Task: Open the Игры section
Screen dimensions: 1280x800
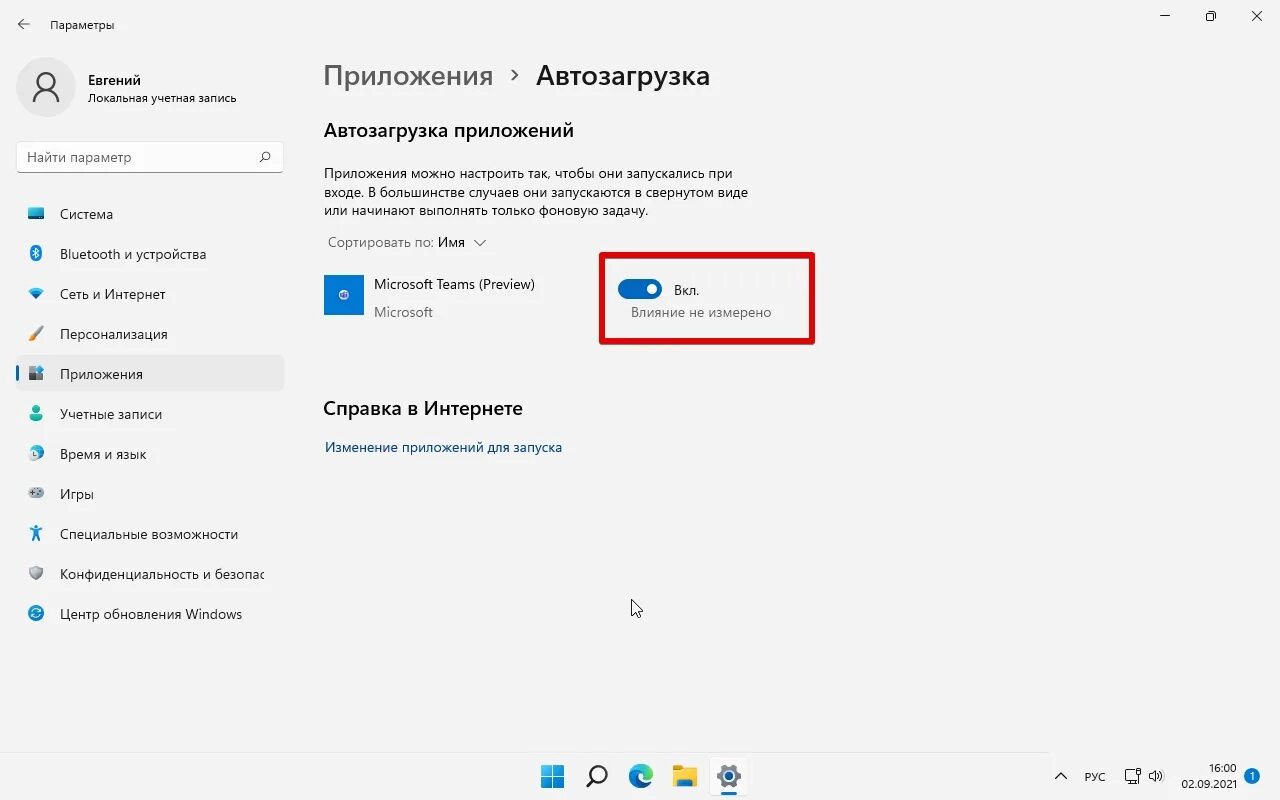Action: click(150, 494)
